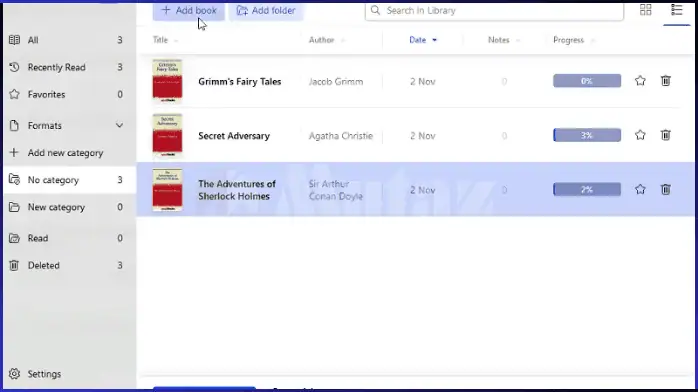Screen dimensions: 698x392
Task: Select No category in sidebar
Action: (69, 180)
